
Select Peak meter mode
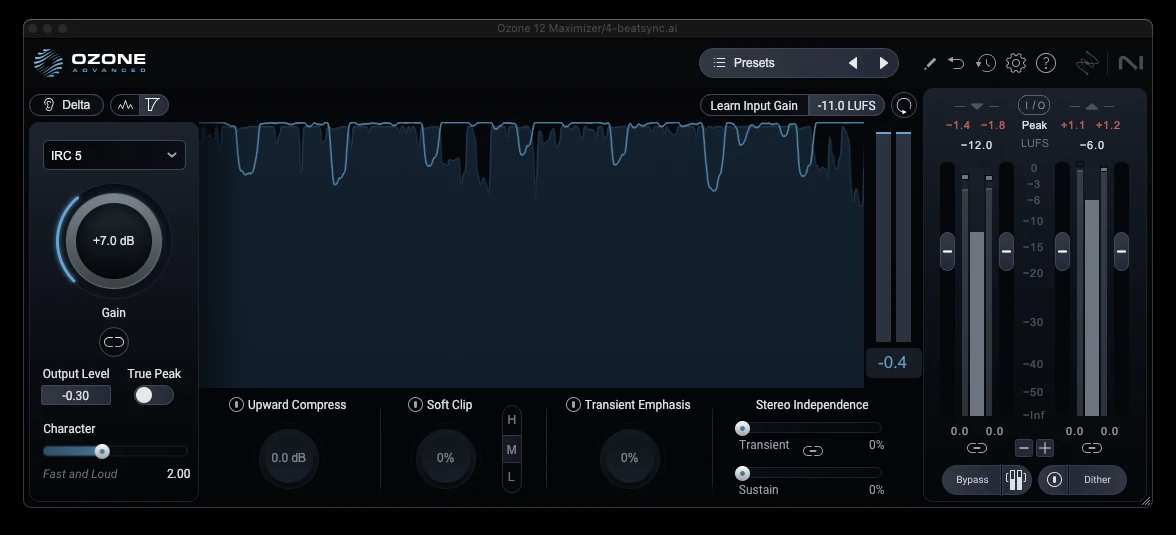1034,125
